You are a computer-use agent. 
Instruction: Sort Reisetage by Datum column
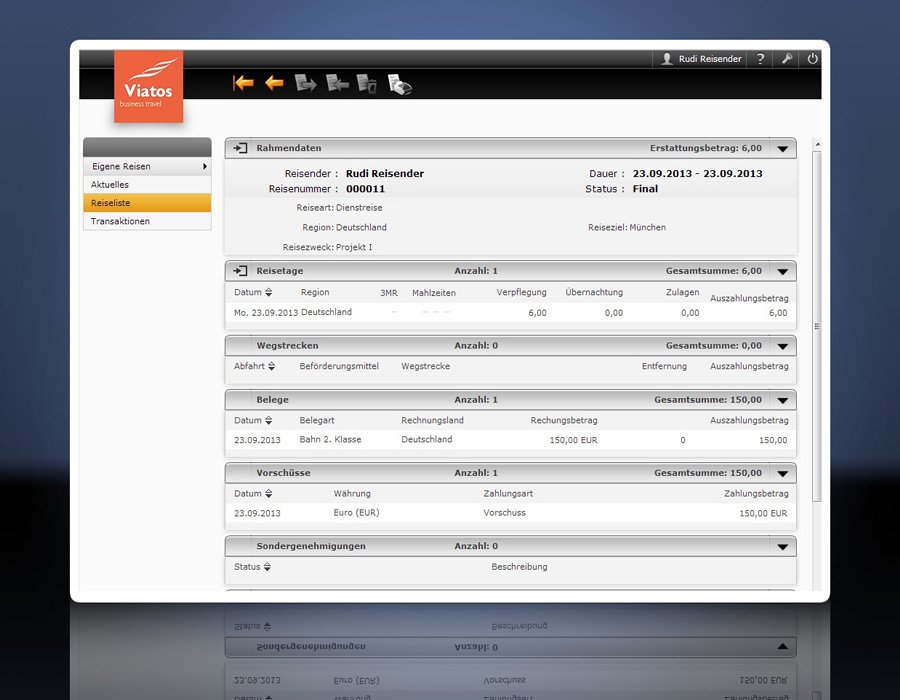(268, 292)
